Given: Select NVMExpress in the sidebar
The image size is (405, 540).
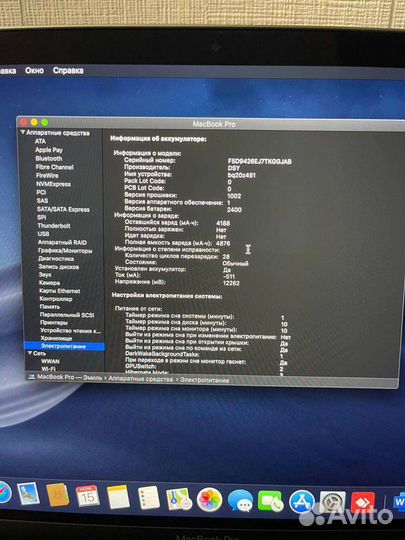Looking at the screenshot, I should pyautogui.click(x=53, y=184).
